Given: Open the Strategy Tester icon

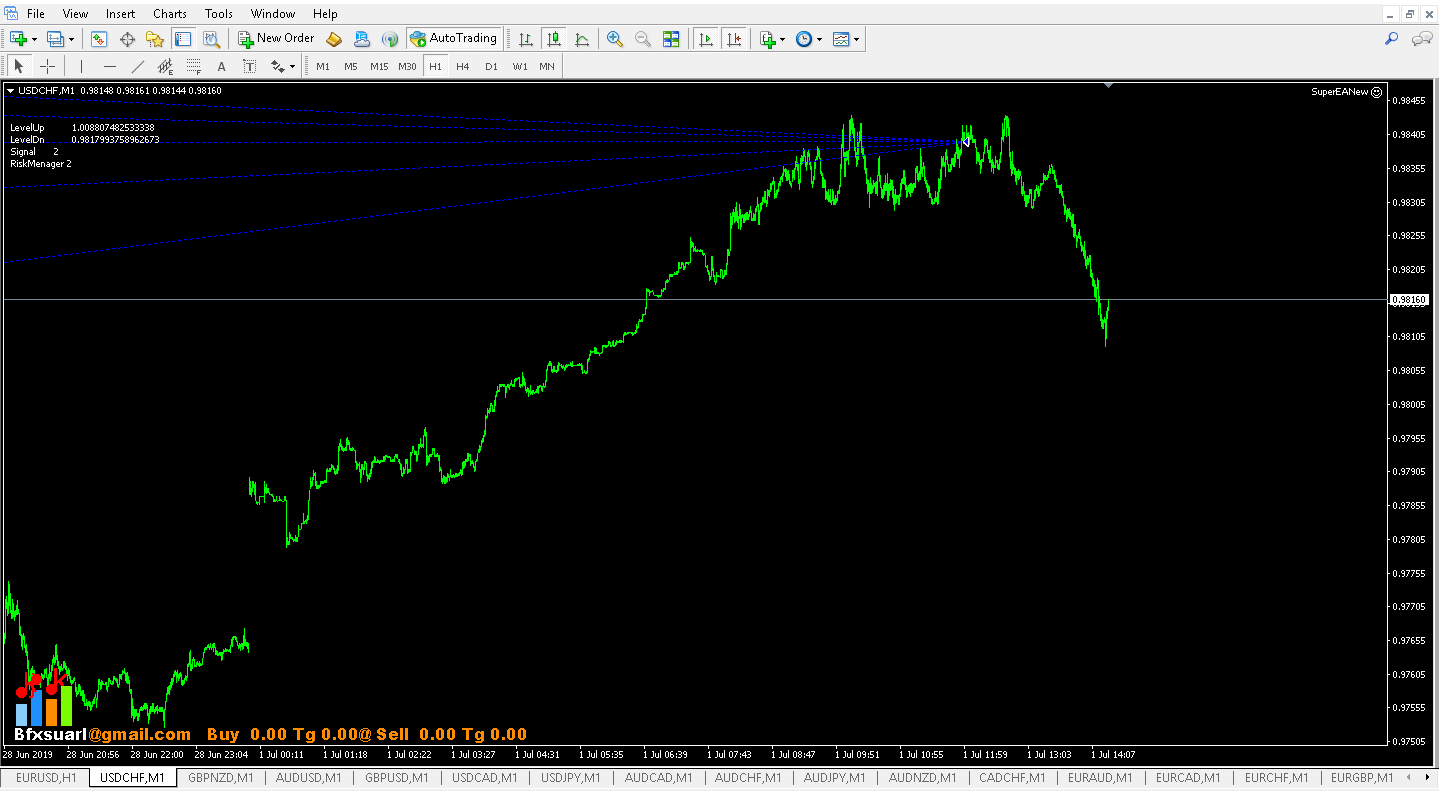Looking at the screenshot, I should point(211,39).
